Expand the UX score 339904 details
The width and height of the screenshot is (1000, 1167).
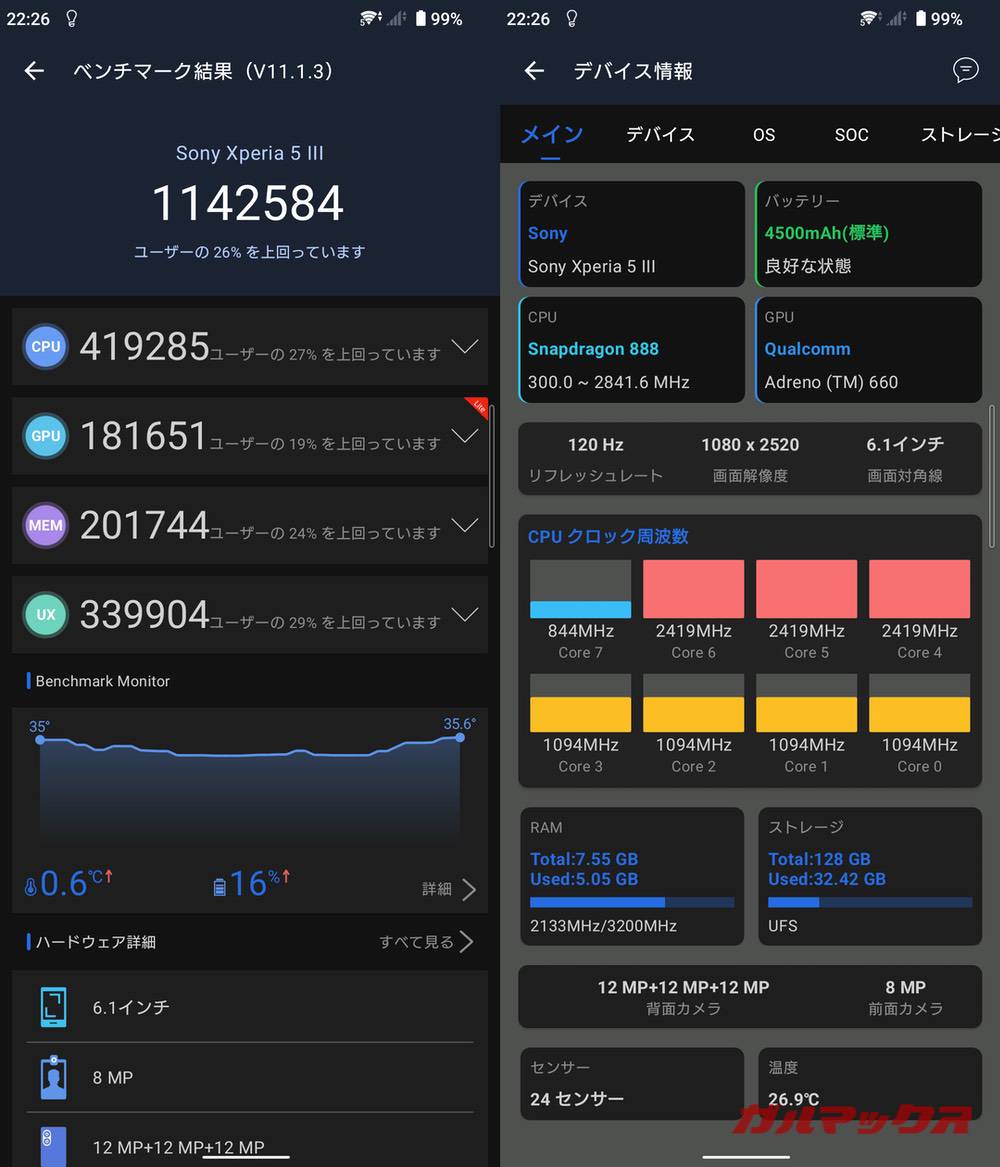[465, 614]
